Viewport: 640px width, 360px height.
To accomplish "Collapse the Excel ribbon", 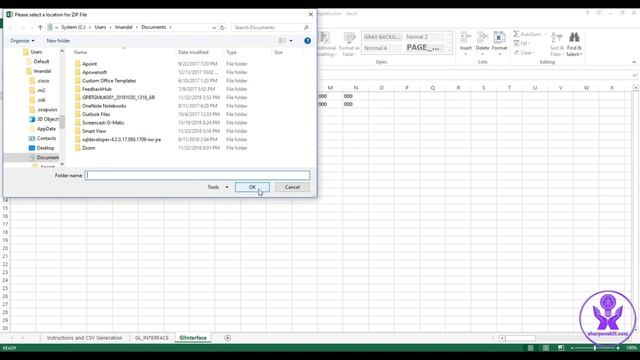I will pos(634,62).
